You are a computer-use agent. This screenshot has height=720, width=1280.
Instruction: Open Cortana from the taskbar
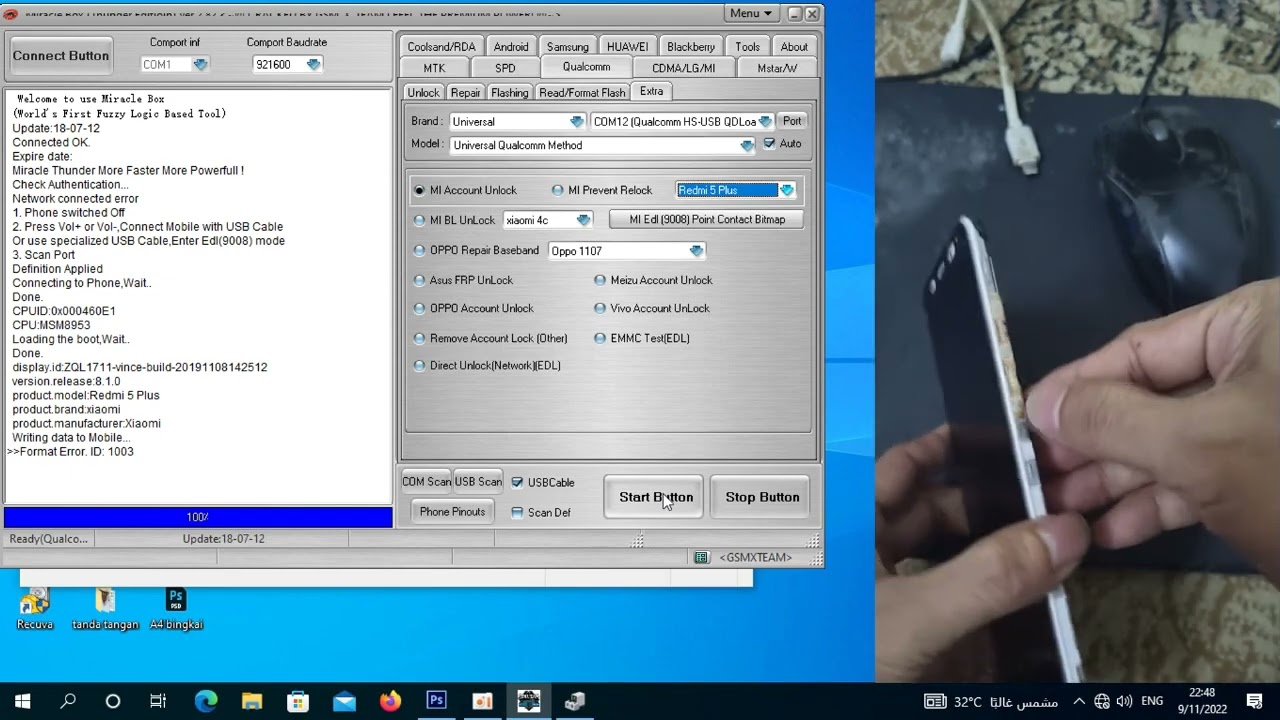click(113, 701)
